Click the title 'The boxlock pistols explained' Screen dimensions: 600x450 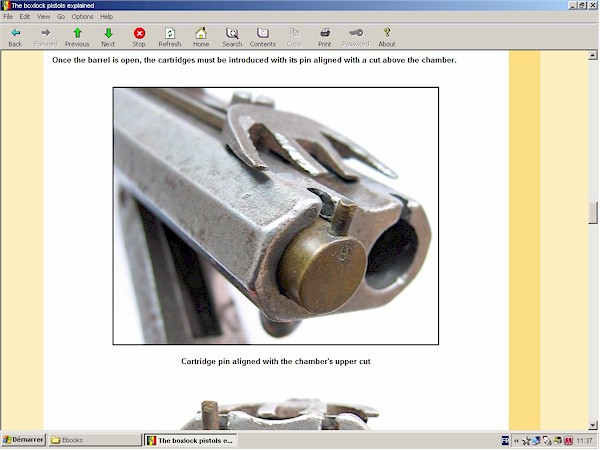pyautogui.click(x=53, y=5)
